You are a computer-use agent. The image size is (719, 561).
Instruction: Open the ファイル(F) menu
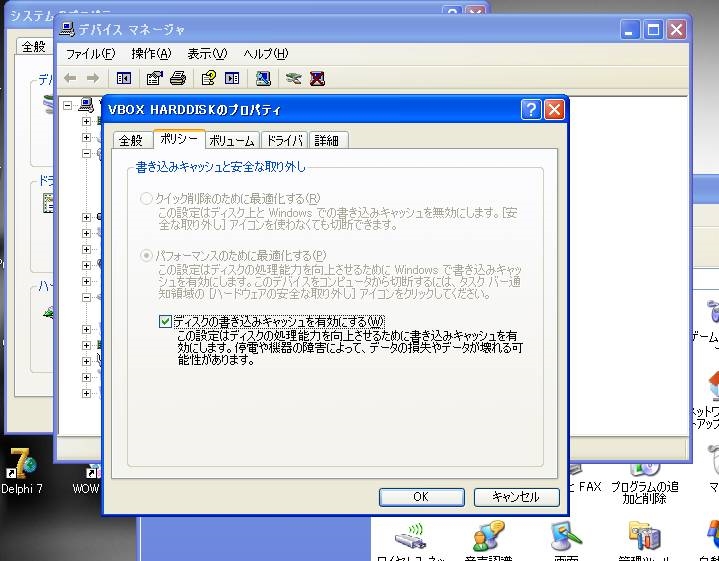point(90,54)
